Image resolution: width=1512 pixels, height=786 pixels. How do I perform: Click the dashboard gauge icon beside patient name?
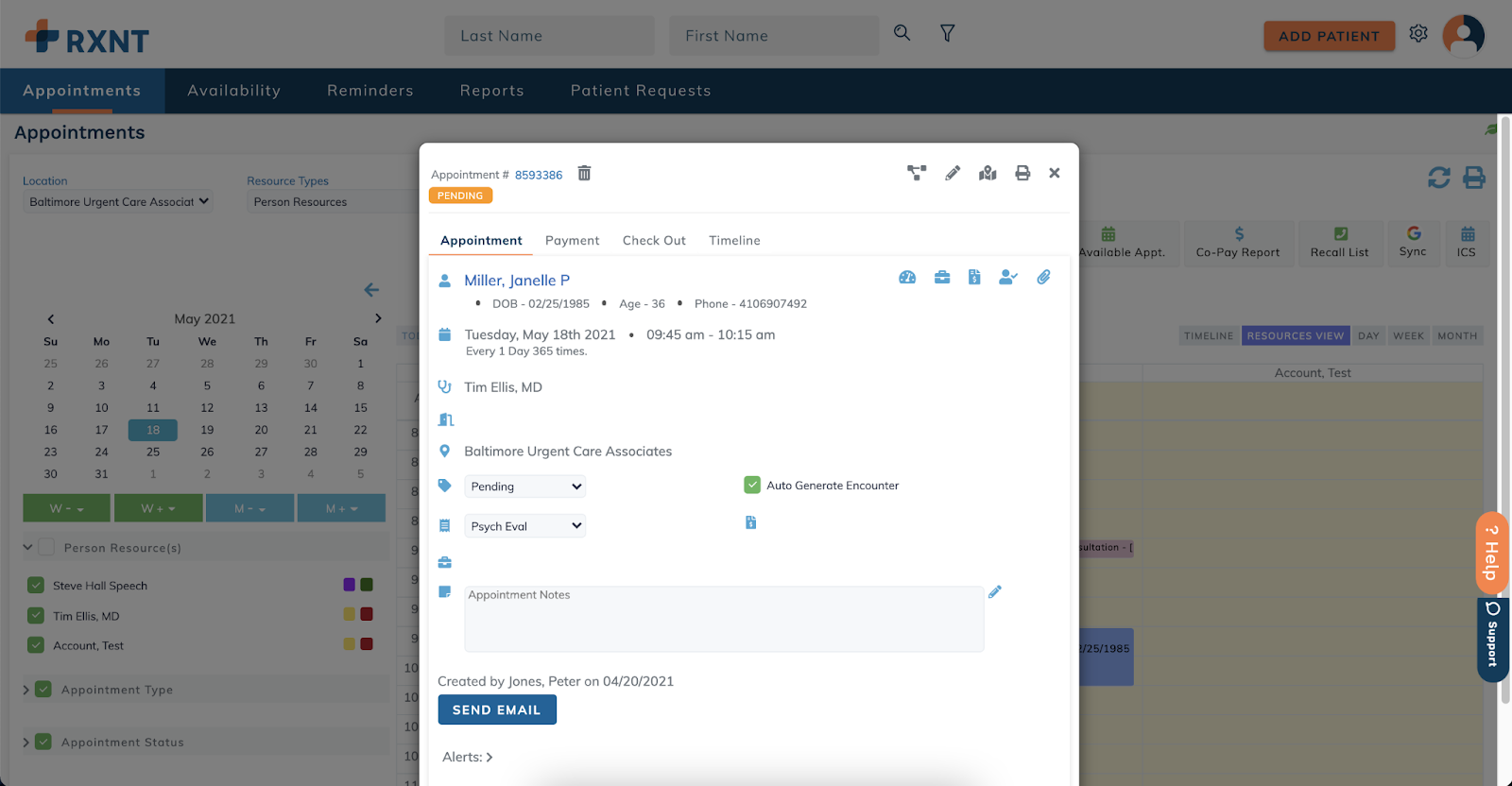click(907, 278)
